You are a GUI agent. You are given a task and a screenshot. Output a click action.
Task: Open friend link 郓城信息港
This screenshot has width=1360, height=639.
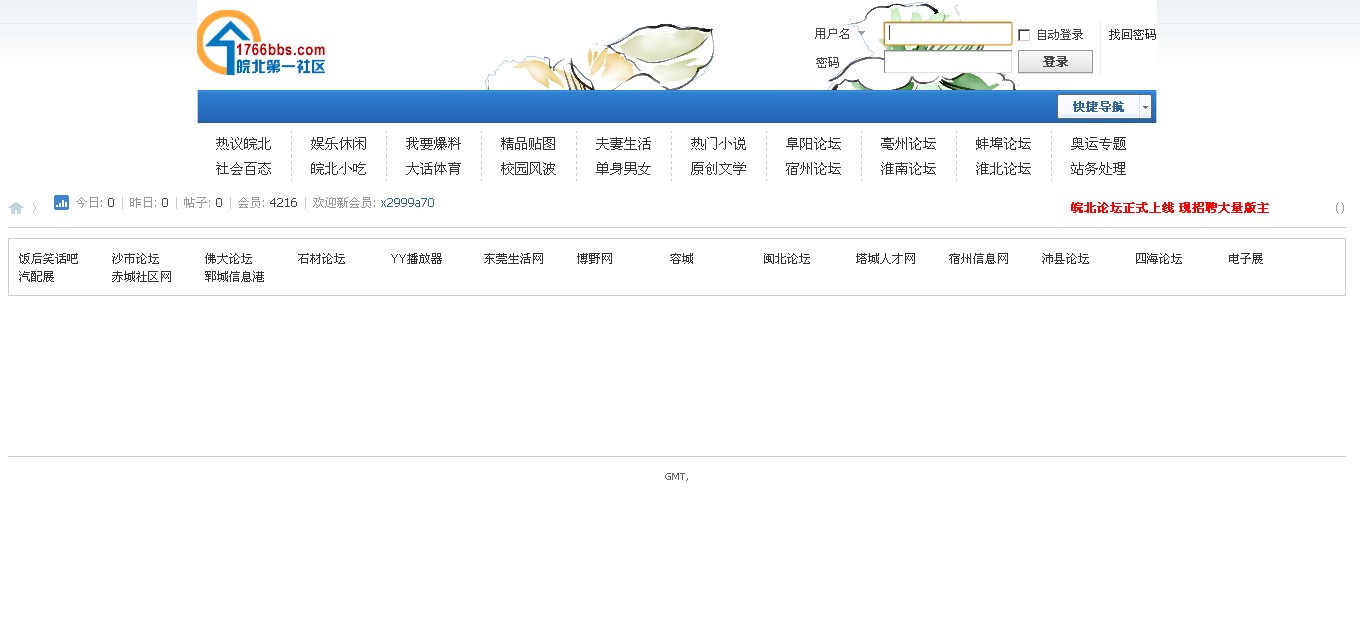coord(234,277)
